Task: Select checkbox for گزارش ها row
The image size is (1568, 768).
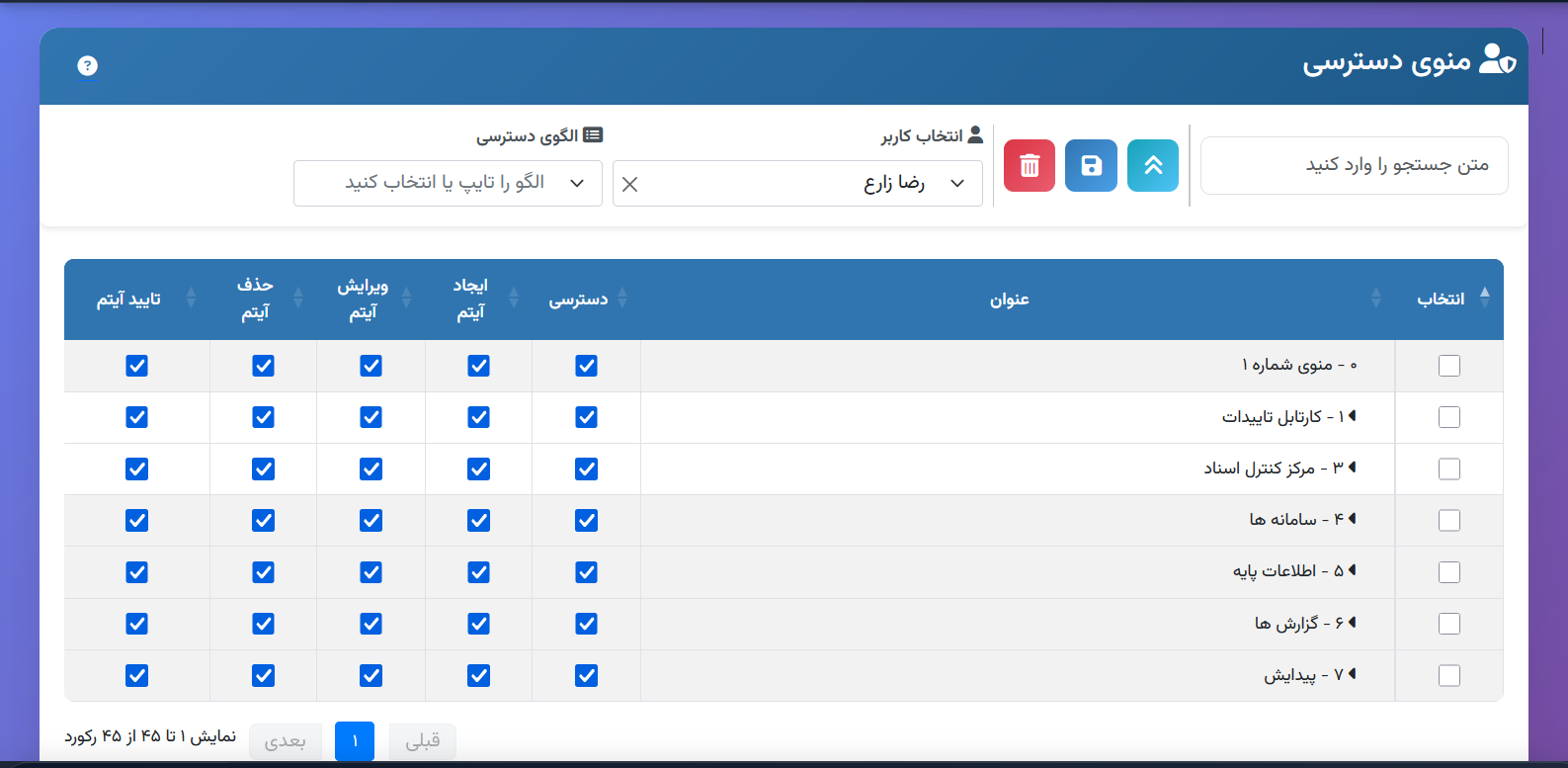Action: coord(1449,624)
